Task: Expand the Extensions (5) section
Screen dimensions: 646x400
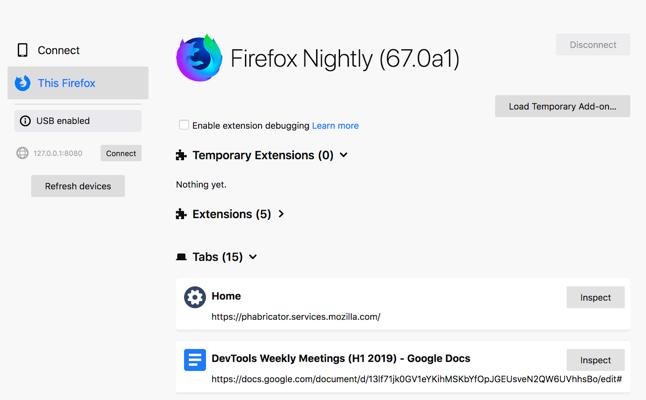Action: click(x=282, y=214)
